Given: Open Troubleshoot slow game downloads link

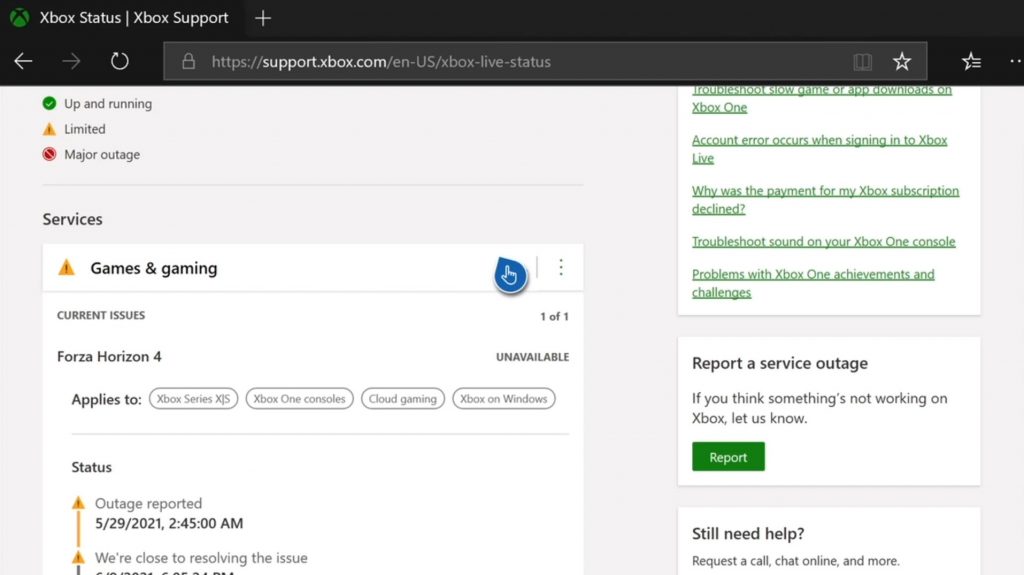Looking at the screenshot, I should tap(822, 99).
